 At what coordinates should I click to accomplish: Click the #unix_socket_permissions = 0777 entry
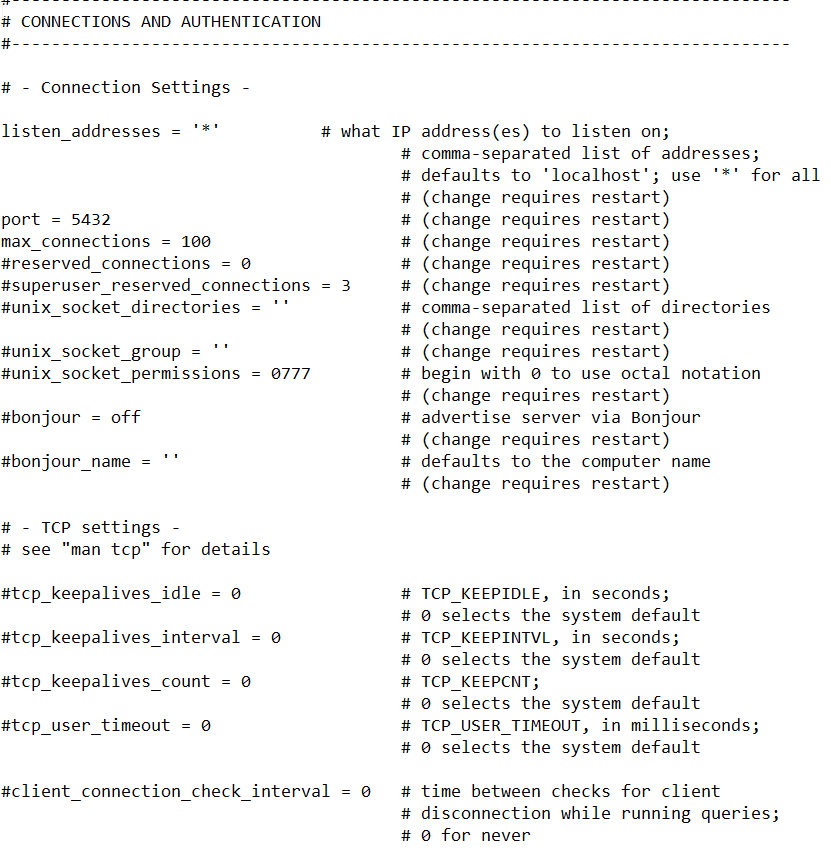pyautogui.click(x=156, y=373)
